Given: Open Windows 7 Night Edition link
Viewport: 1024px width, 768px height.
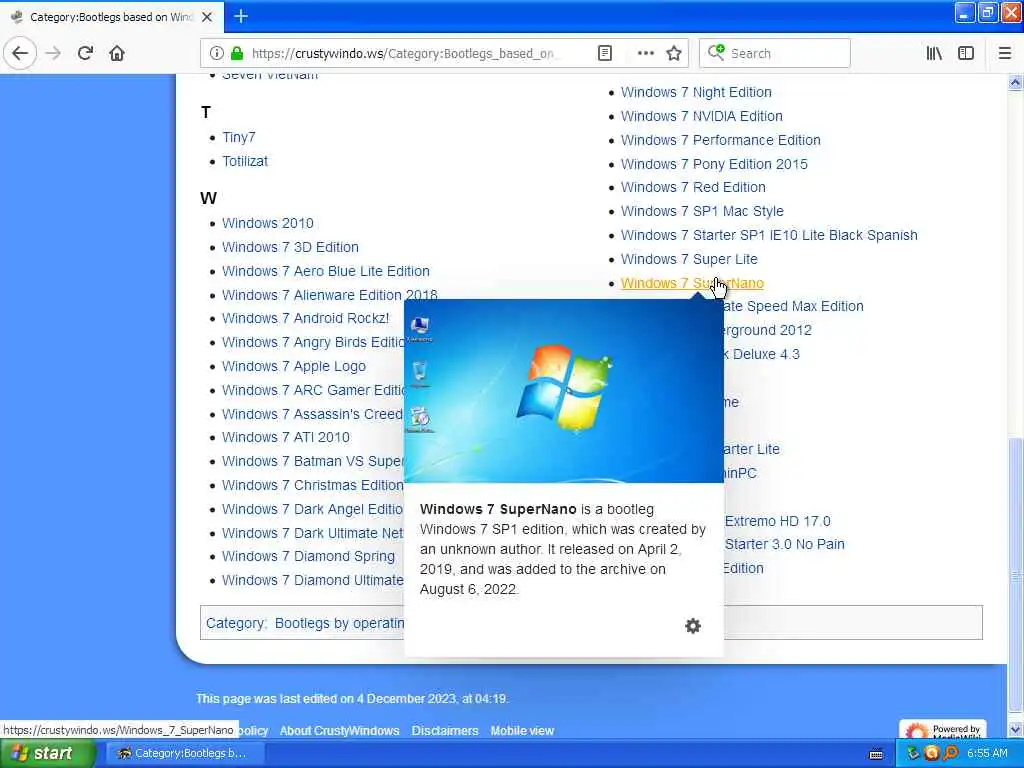Looking at the screenshot, I should (x=696, y=93).
